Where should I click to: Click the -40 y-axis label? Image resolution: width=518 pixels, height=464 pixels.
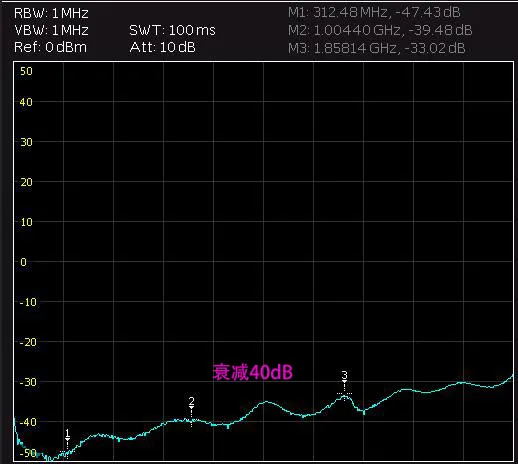point(28,422)
